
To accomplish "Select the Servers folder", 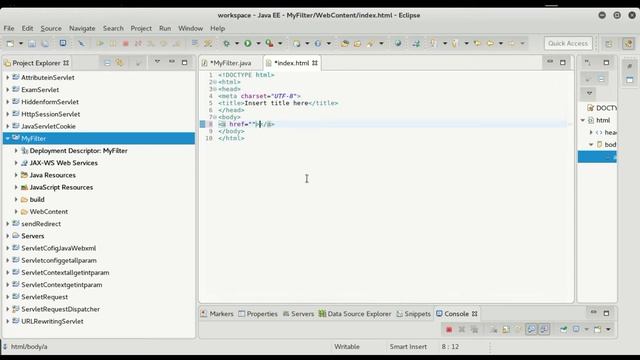I will point(32,236).
